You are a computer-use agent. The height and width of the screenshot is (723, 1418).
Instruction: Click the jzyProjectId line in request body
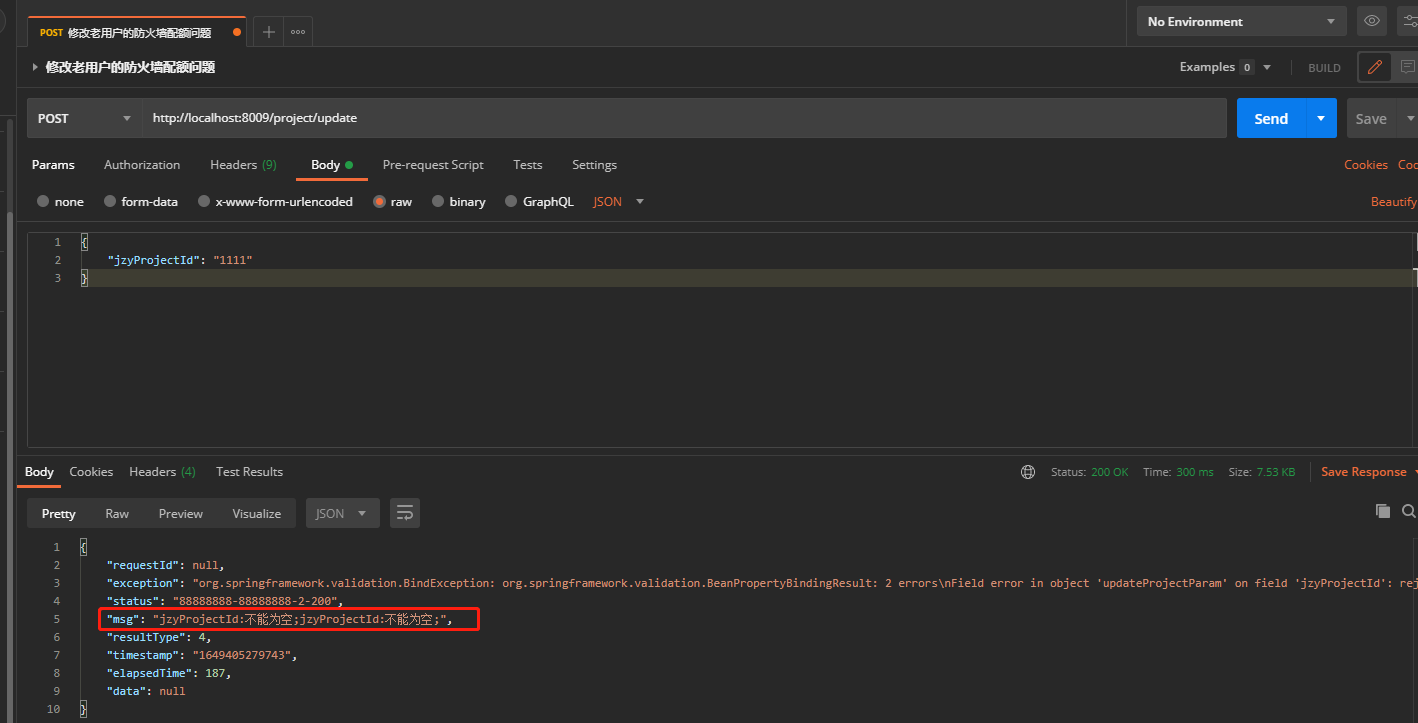tap(180, 260)
